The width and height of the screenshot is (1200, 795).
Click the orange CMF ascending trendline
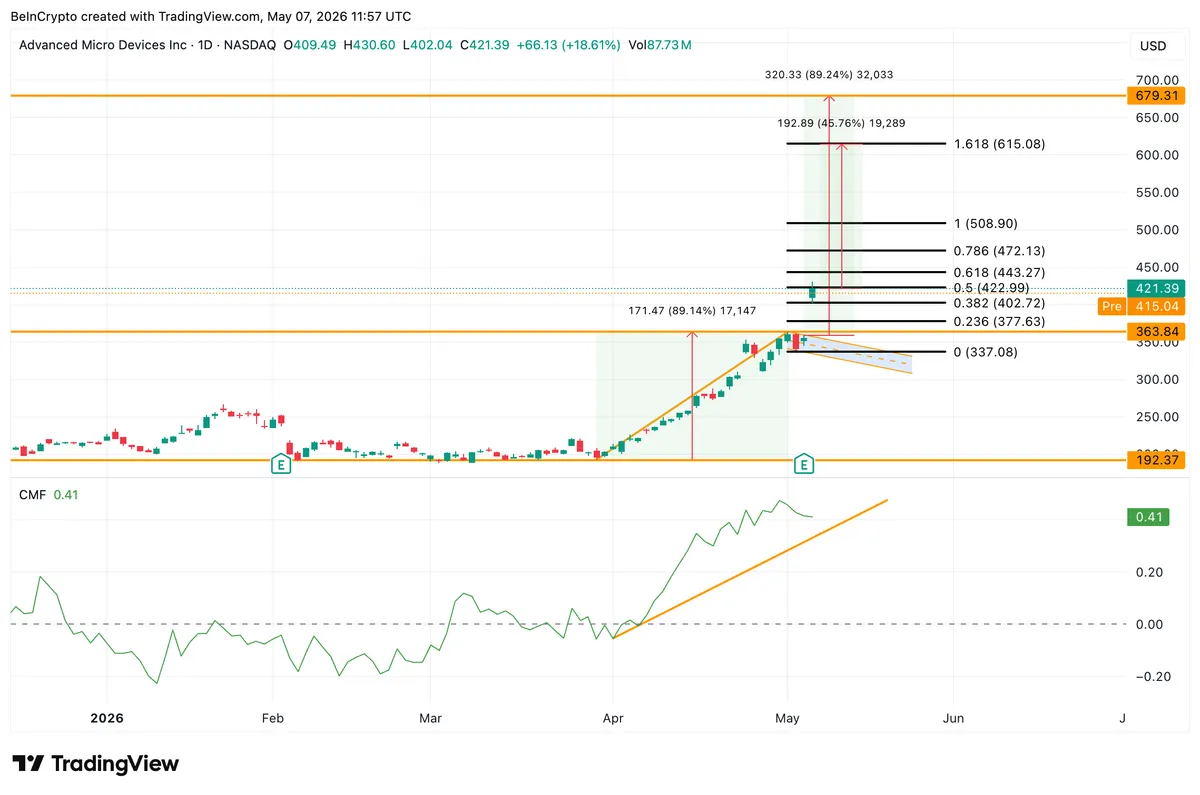click(750, 568)
